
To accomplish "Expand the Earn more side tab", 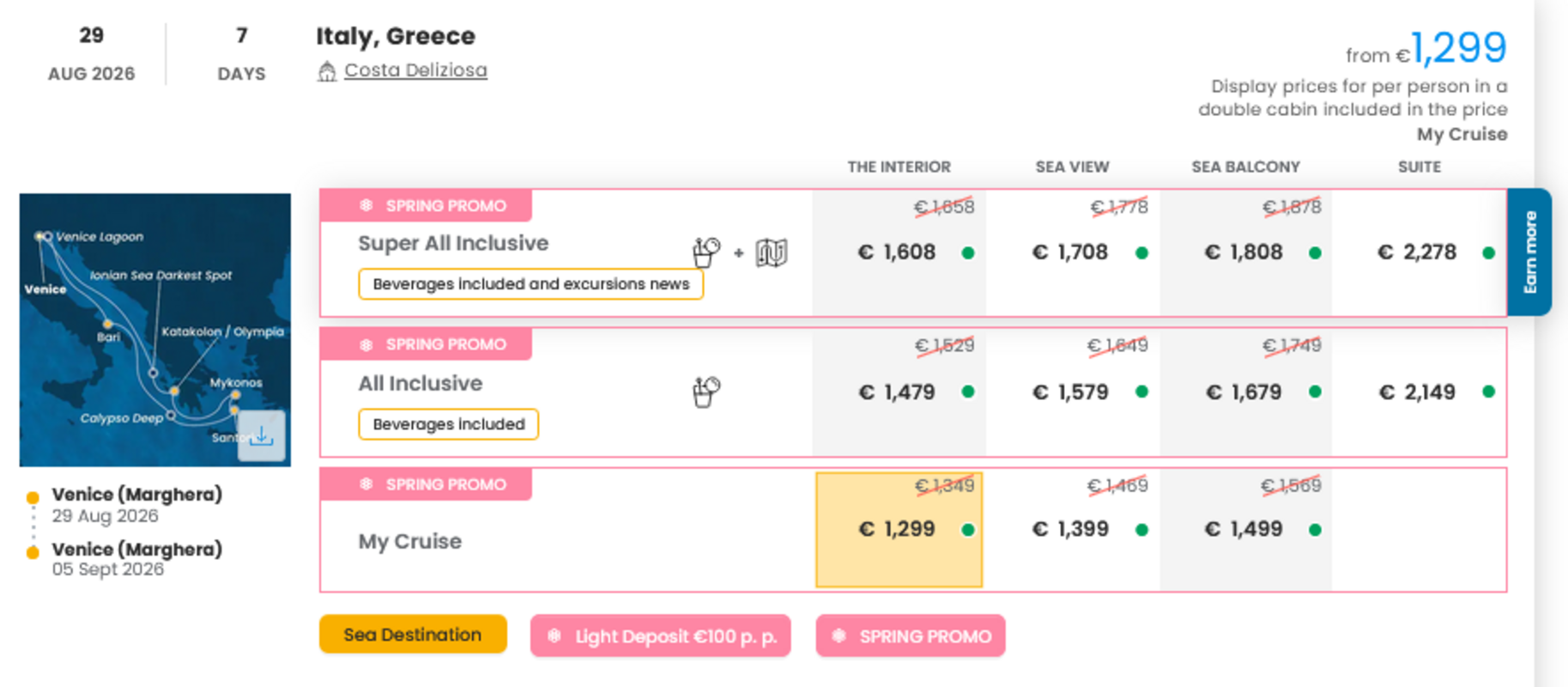I will pyautogui.click(x=1529, y=252).
